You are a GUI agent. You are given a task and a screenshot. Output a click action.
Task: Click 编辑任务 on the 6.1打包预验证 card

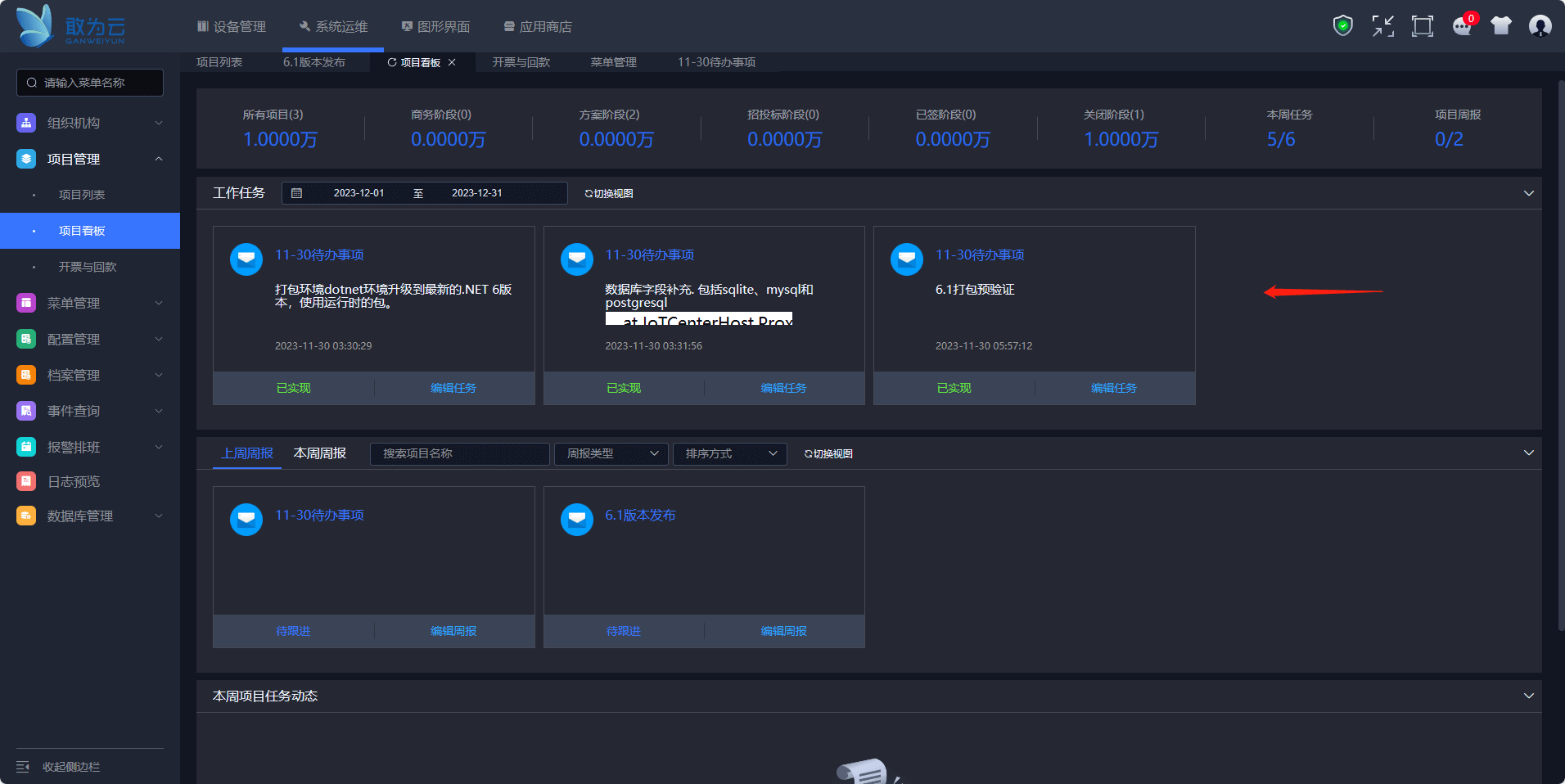point(1113,388)
